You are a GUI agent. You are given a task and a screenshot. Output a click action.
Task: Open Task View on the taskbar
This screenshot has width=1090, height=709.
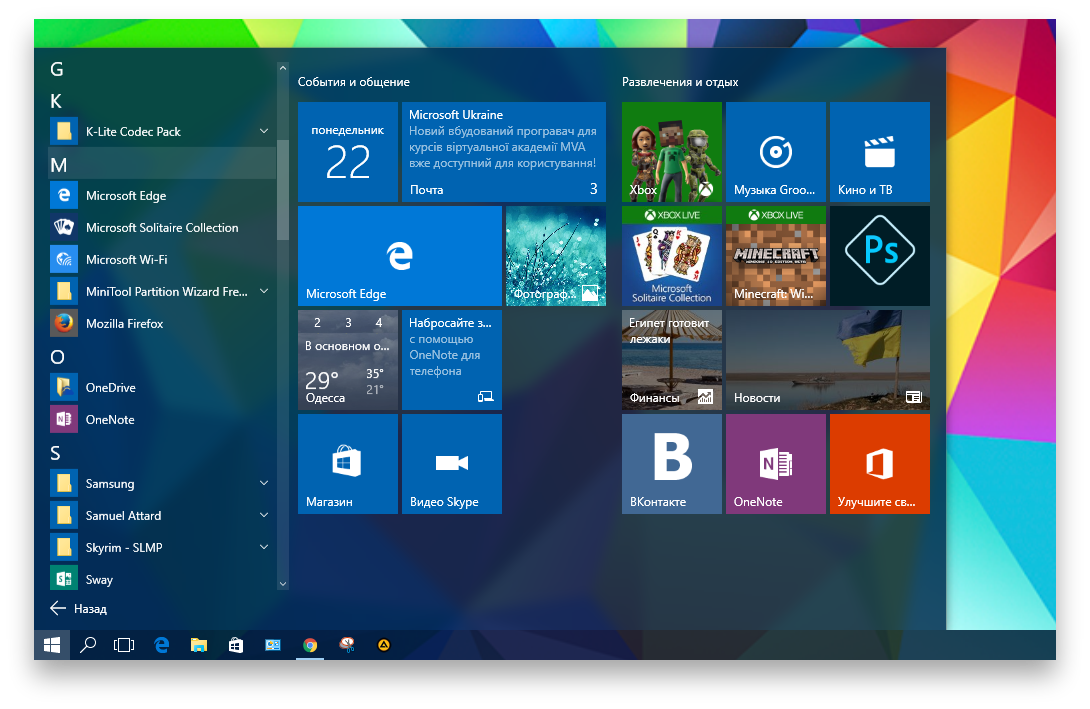pyautogui.click(x=124, y=645)
